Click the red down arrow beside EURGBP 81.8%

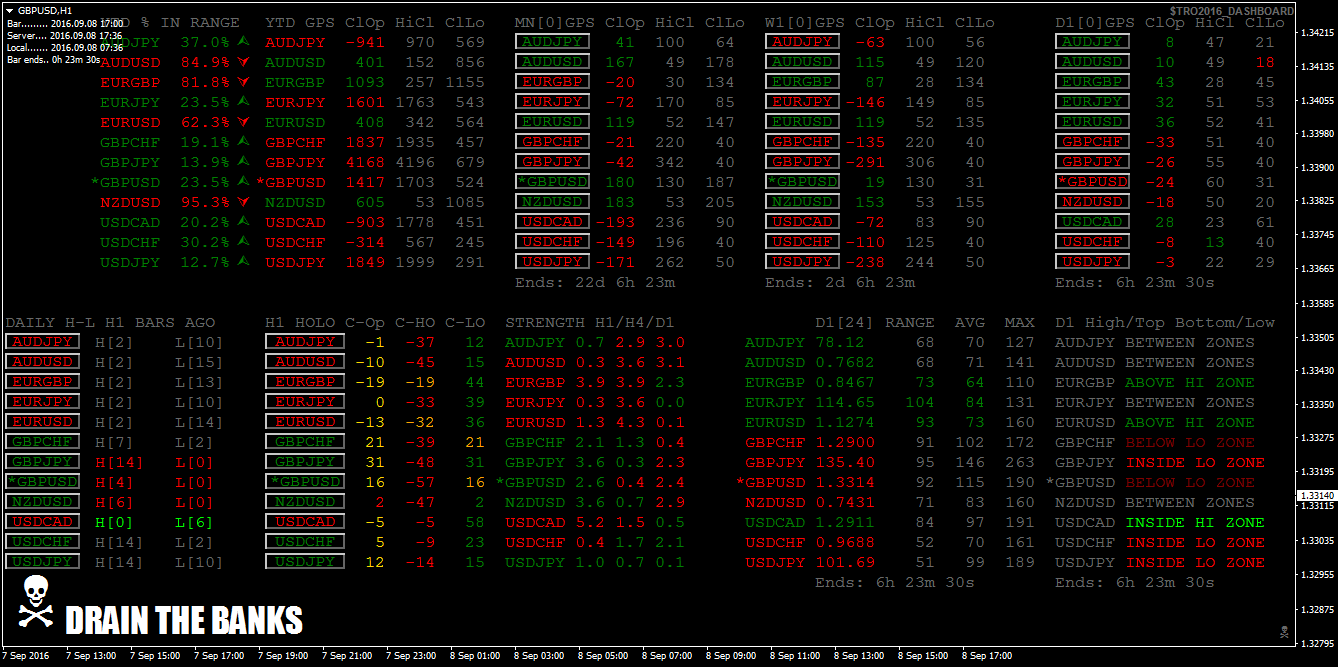[243, 82]
